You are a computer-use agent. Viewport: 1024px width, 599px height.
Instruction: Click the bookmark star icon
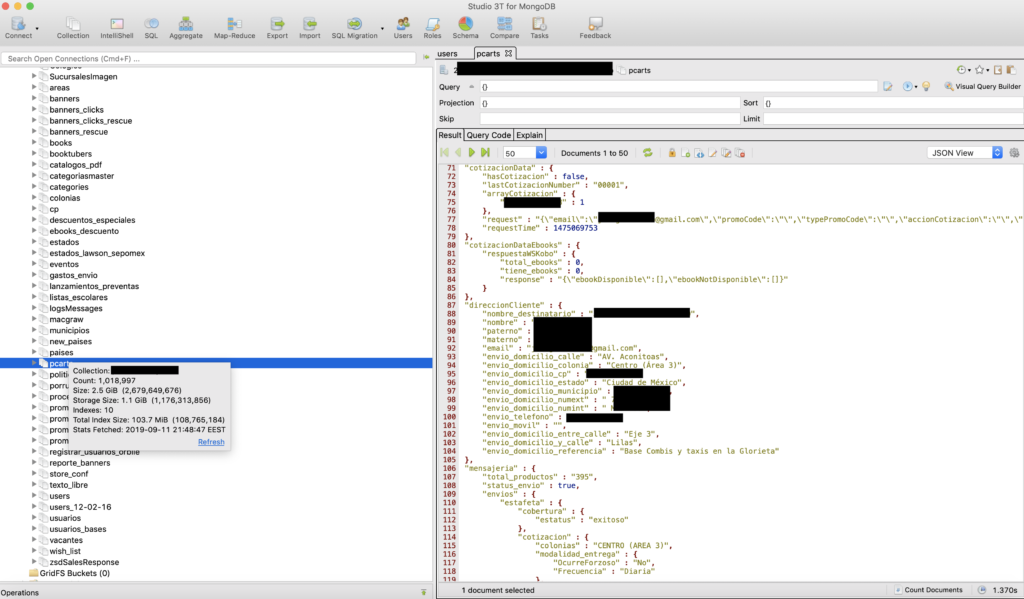[980, 70]
